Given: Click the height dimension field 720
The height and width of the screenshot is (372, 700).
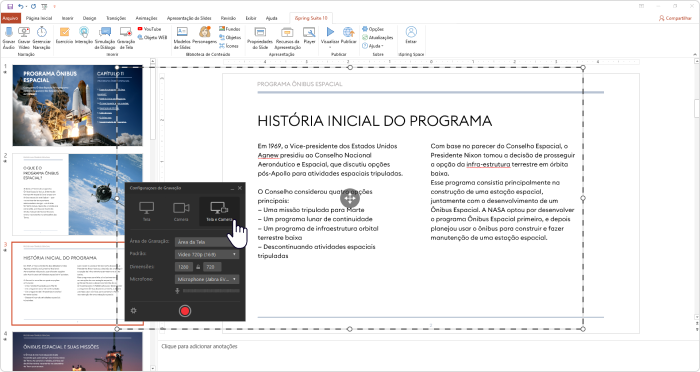Looking at the screenshot, I should point(212,267).
